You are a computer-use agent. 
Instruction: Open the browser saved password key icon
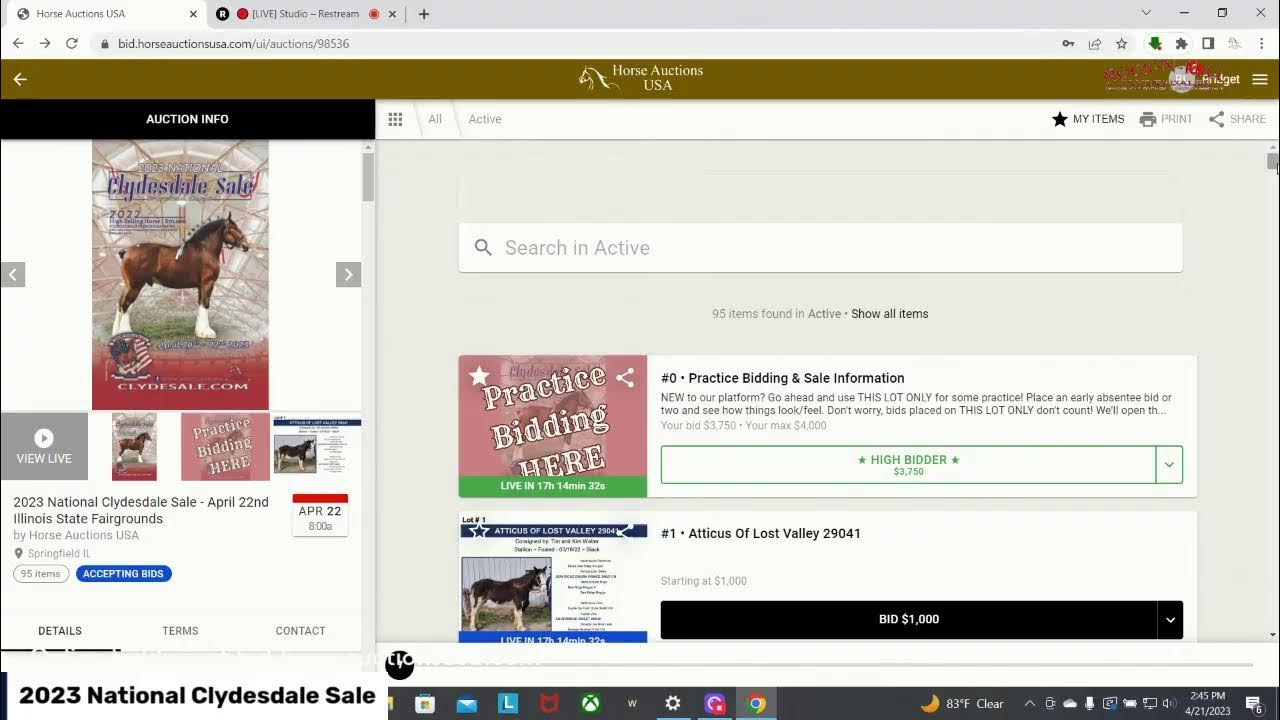tap(1068, 43)
